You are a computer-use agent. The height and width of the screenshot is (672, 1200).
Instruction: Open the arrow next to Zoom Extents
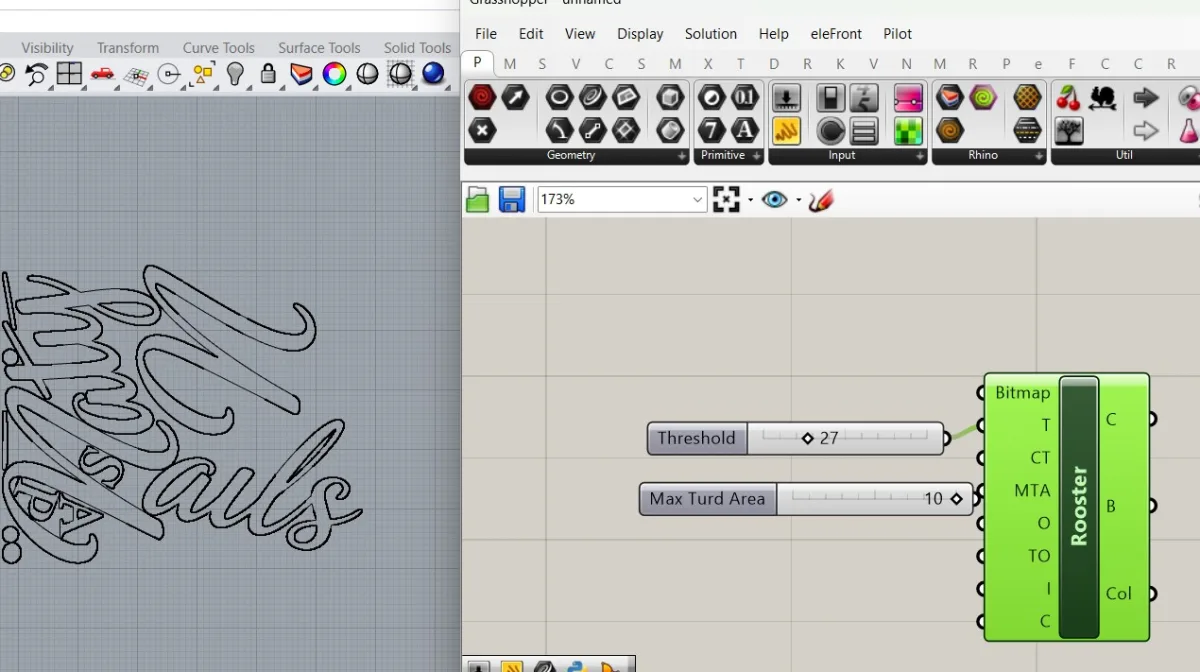click(750, 200)
